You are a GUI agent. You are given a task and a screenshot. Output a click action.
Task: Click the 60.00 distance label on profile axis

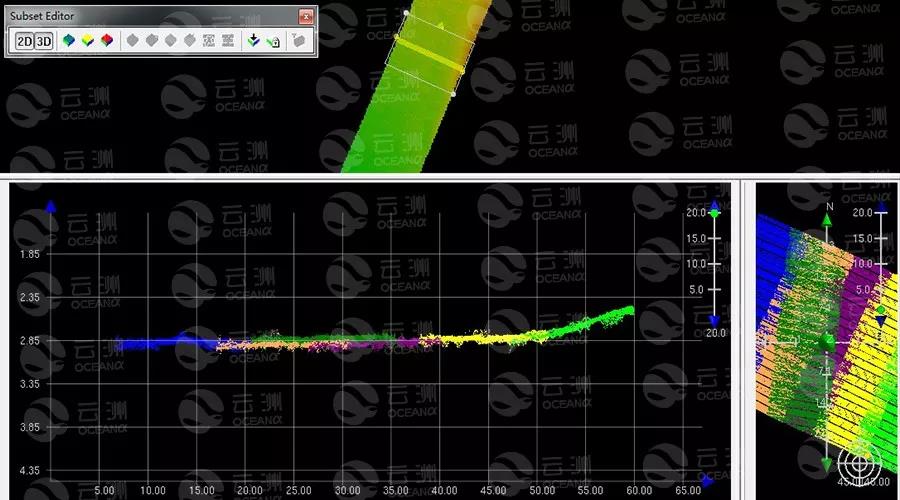[639, 490]
